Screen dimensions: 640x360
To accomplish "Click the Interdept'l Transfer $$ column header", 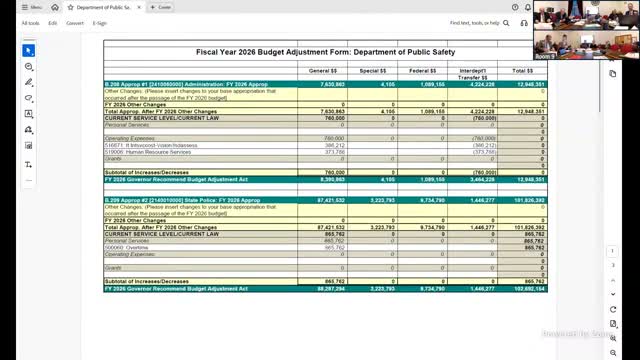I will click(x=472, y=74).
